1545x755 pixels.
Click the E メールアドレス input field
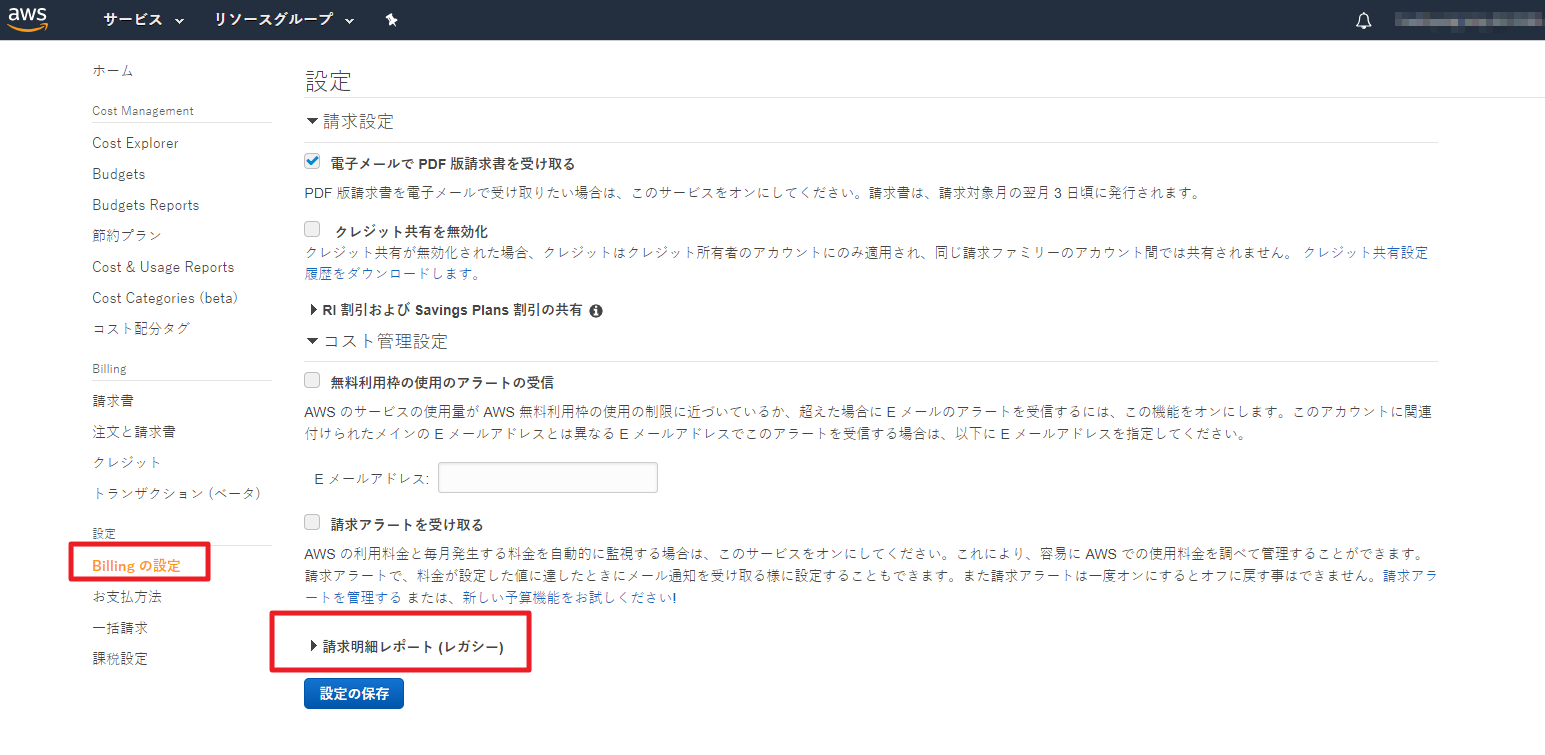coord(547,478)
